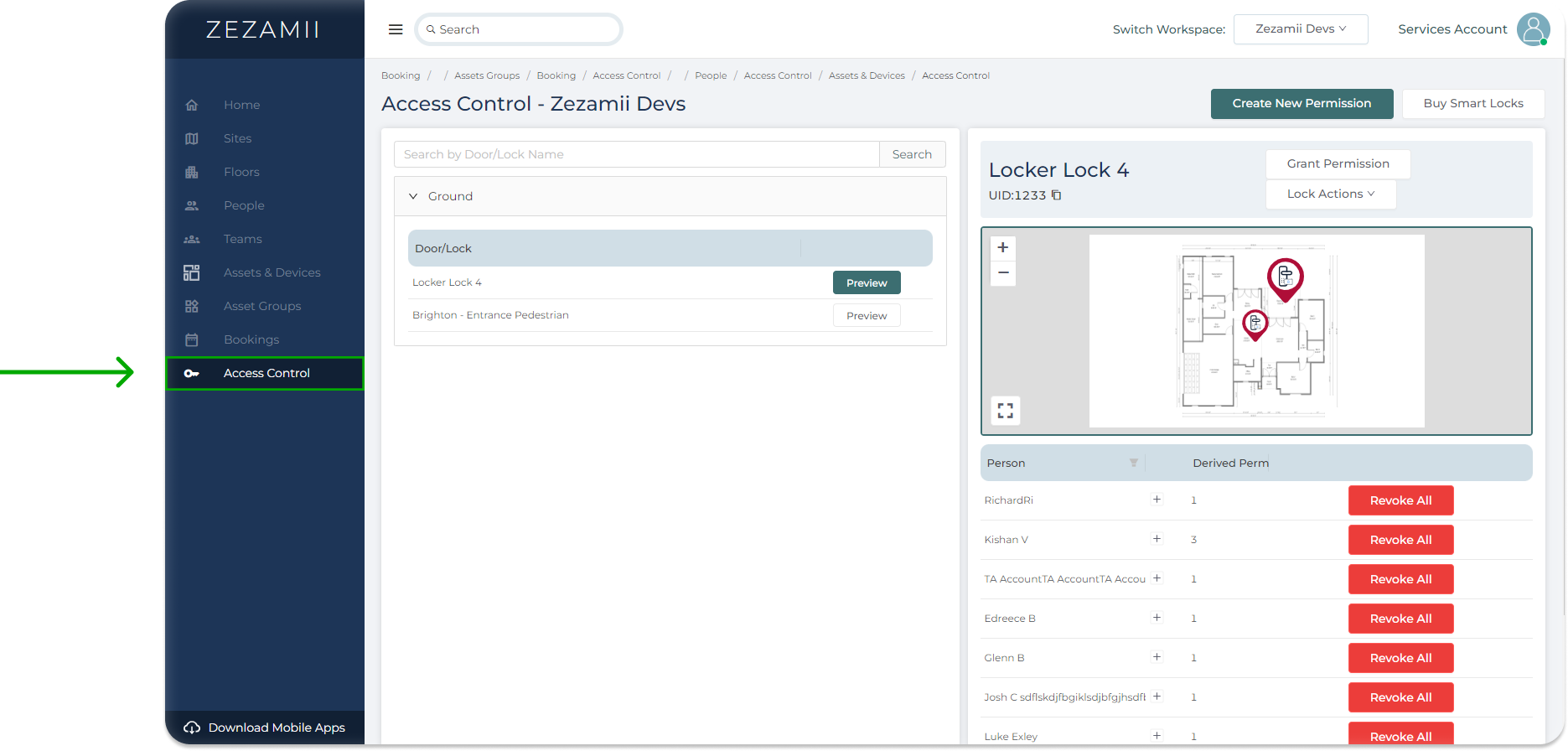The width and height of the screenshot is (1568, 751).
Task: Open Floors in the sidebar
Action: 241,172
